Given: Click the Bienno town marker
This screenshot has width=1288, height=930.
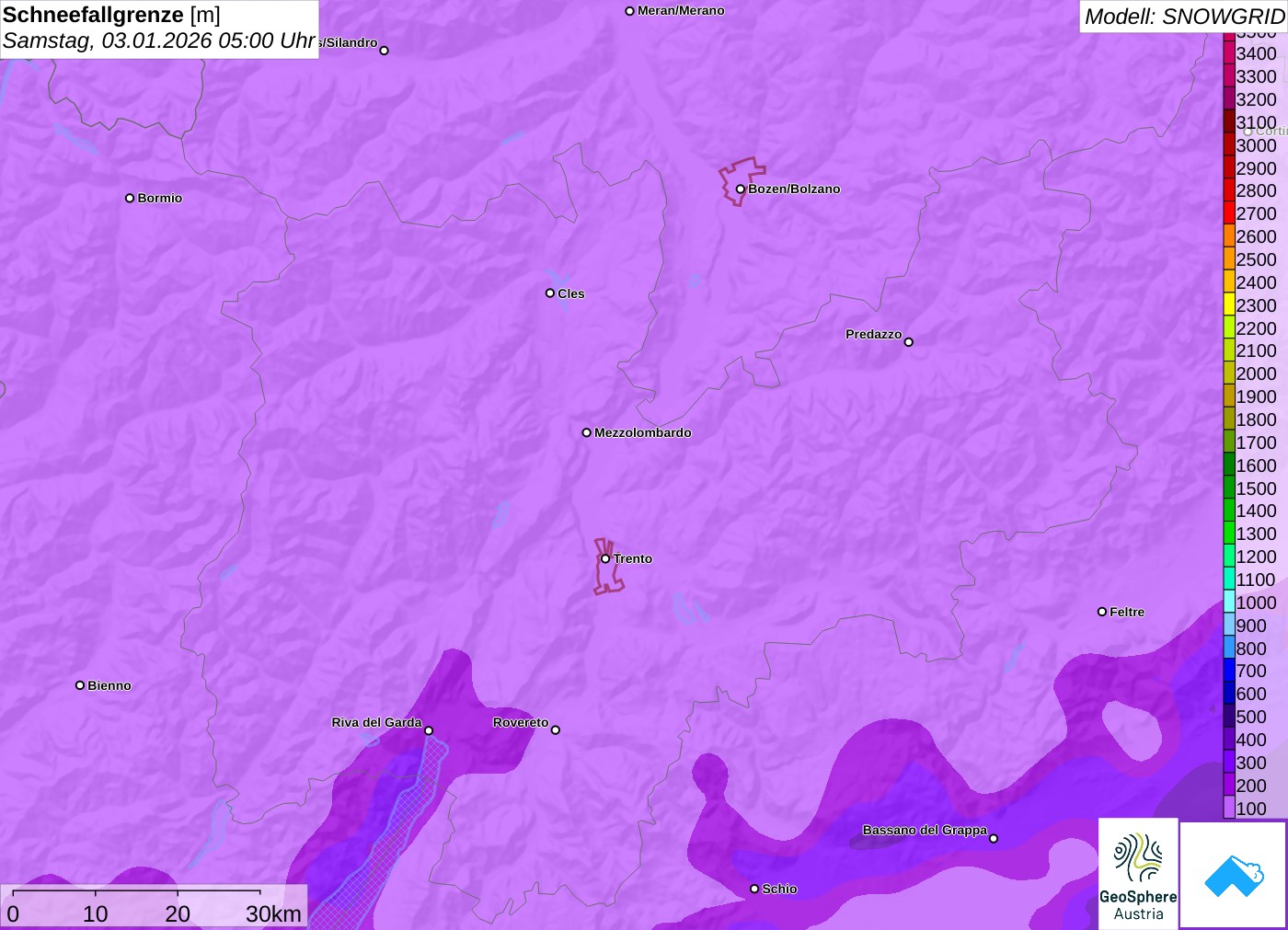Looking at the screenshot, I should coord(80,685).
